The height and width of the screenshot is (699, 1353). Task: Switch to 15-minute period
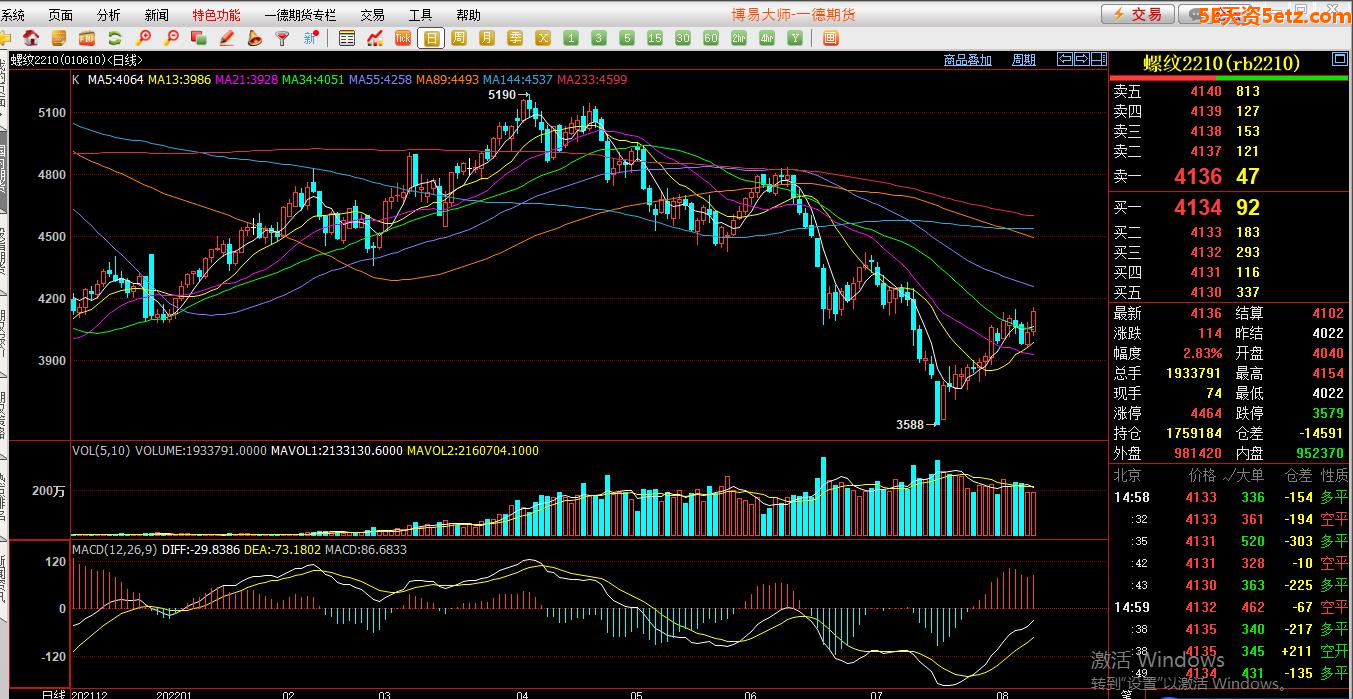655,38
